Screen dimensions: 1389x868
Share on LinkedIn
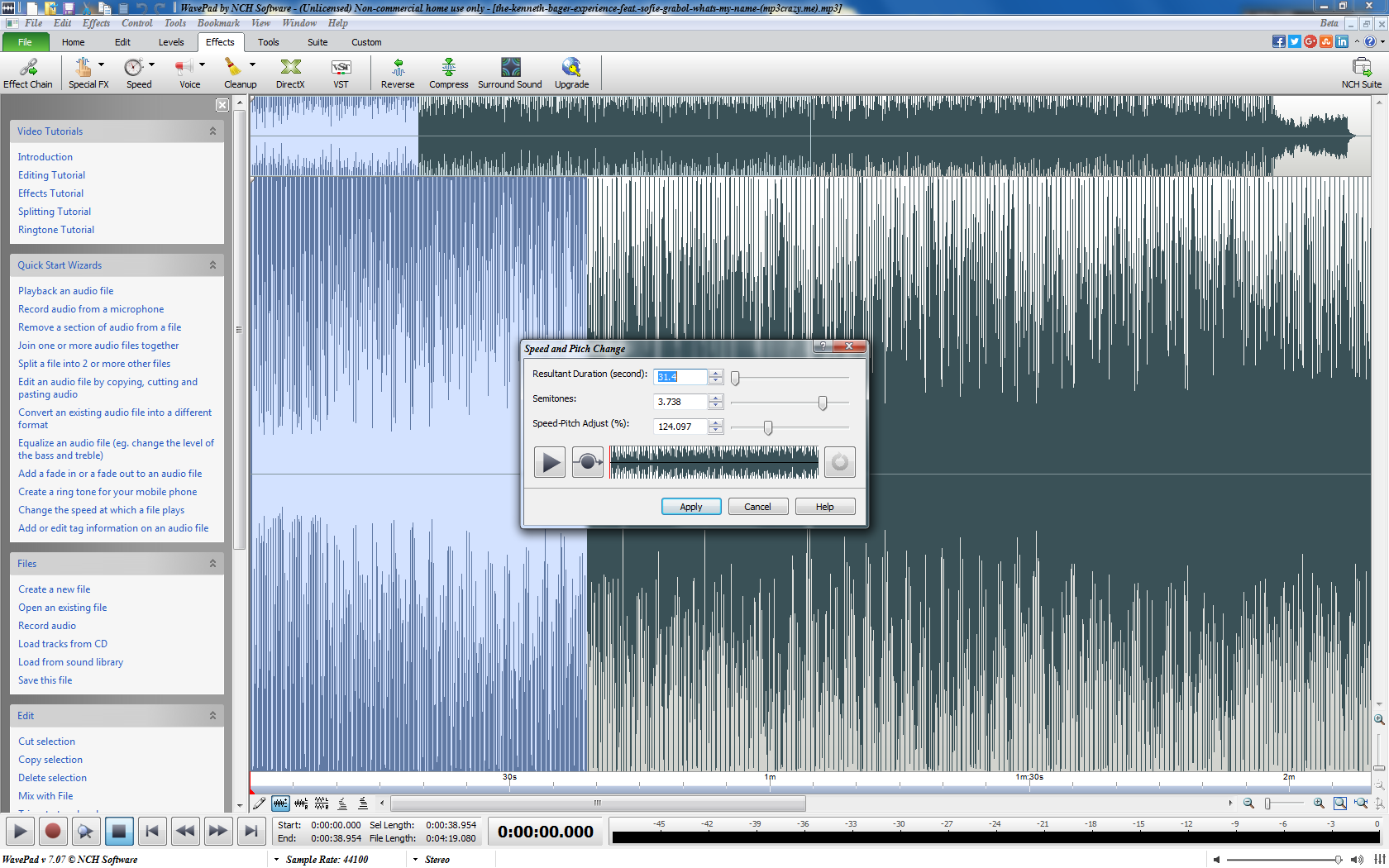click(1342, 41)
